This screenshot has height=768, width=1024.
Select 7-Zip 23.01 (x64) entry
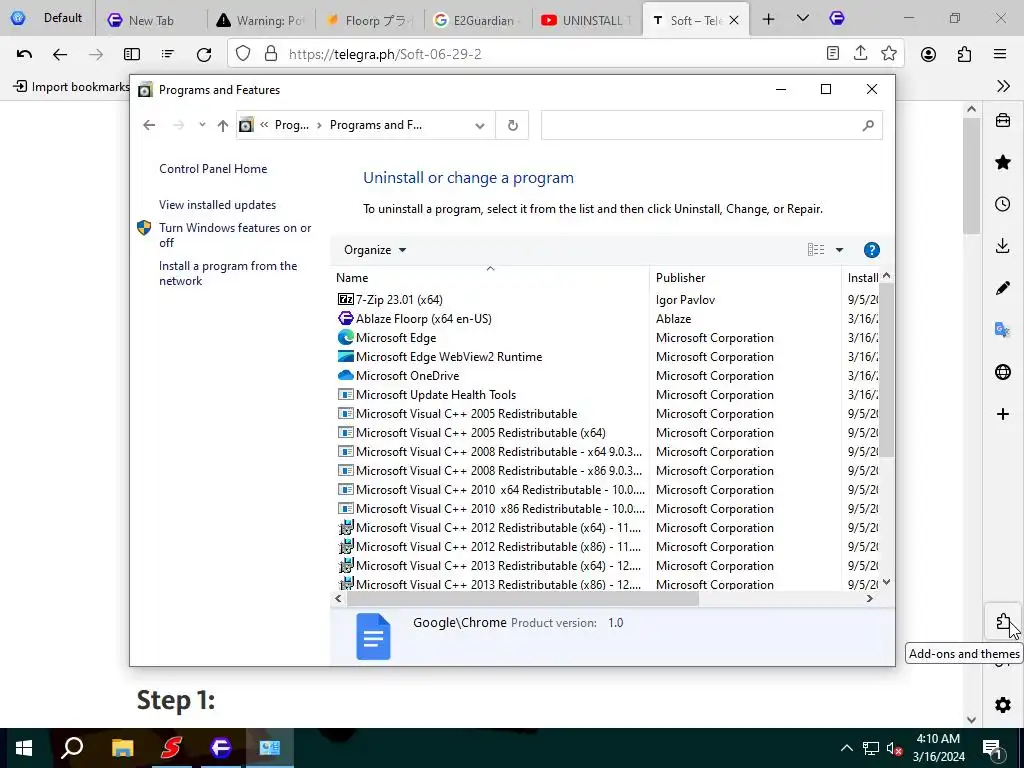tap(399, 300)
